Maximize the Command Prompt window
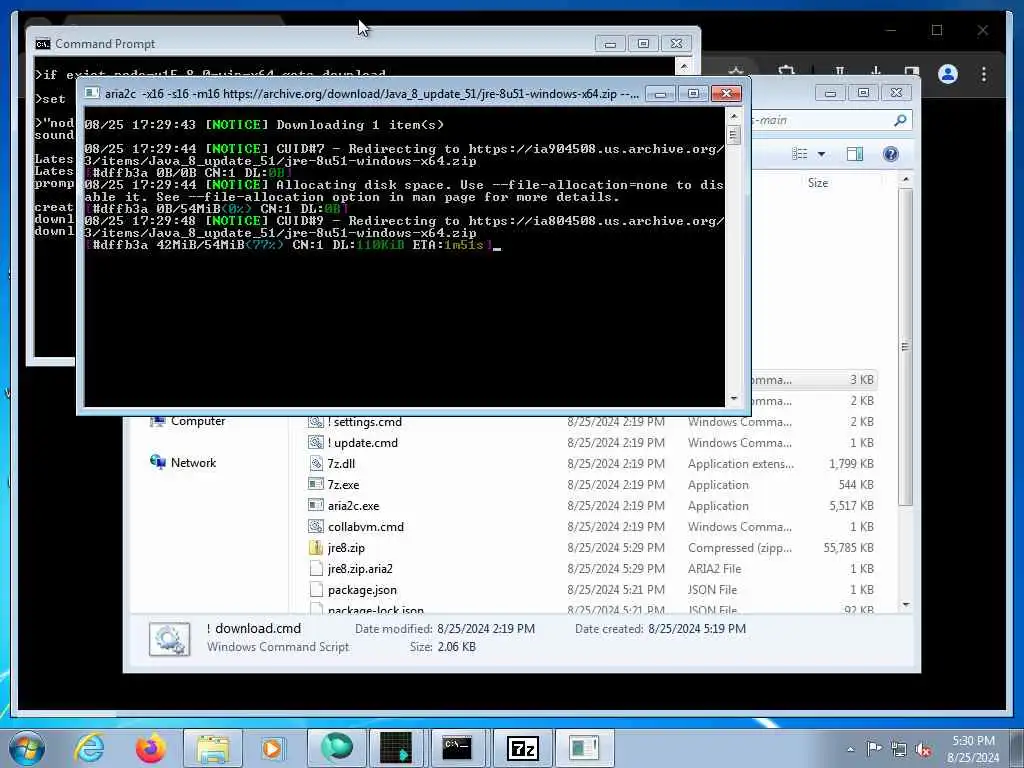 [x=643, y=44]
